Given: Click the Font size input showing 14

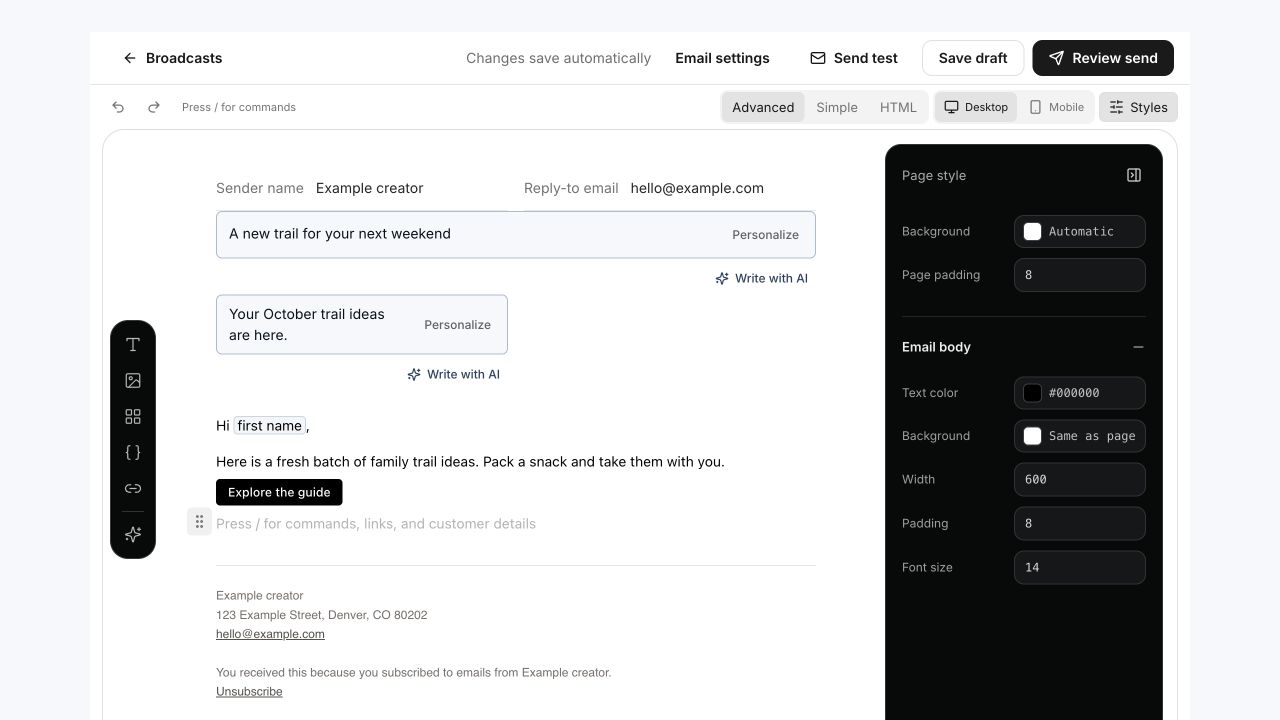Looking at the screenshot, I should click(x=1080, y=567).
